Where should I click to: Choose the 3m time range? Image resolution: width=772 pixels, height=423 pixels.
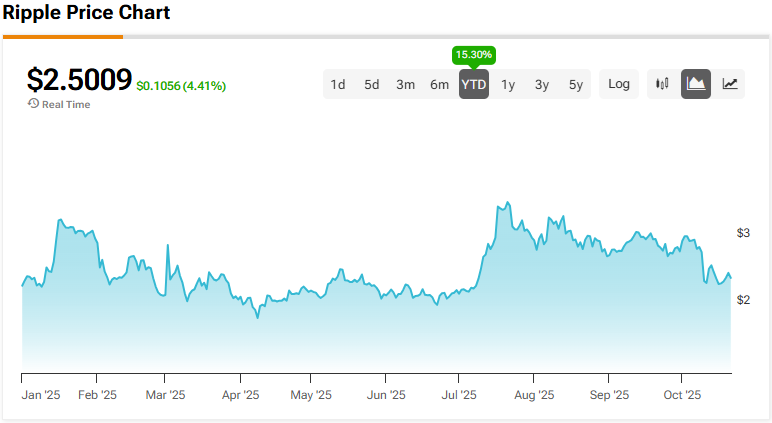click(405, 85)
